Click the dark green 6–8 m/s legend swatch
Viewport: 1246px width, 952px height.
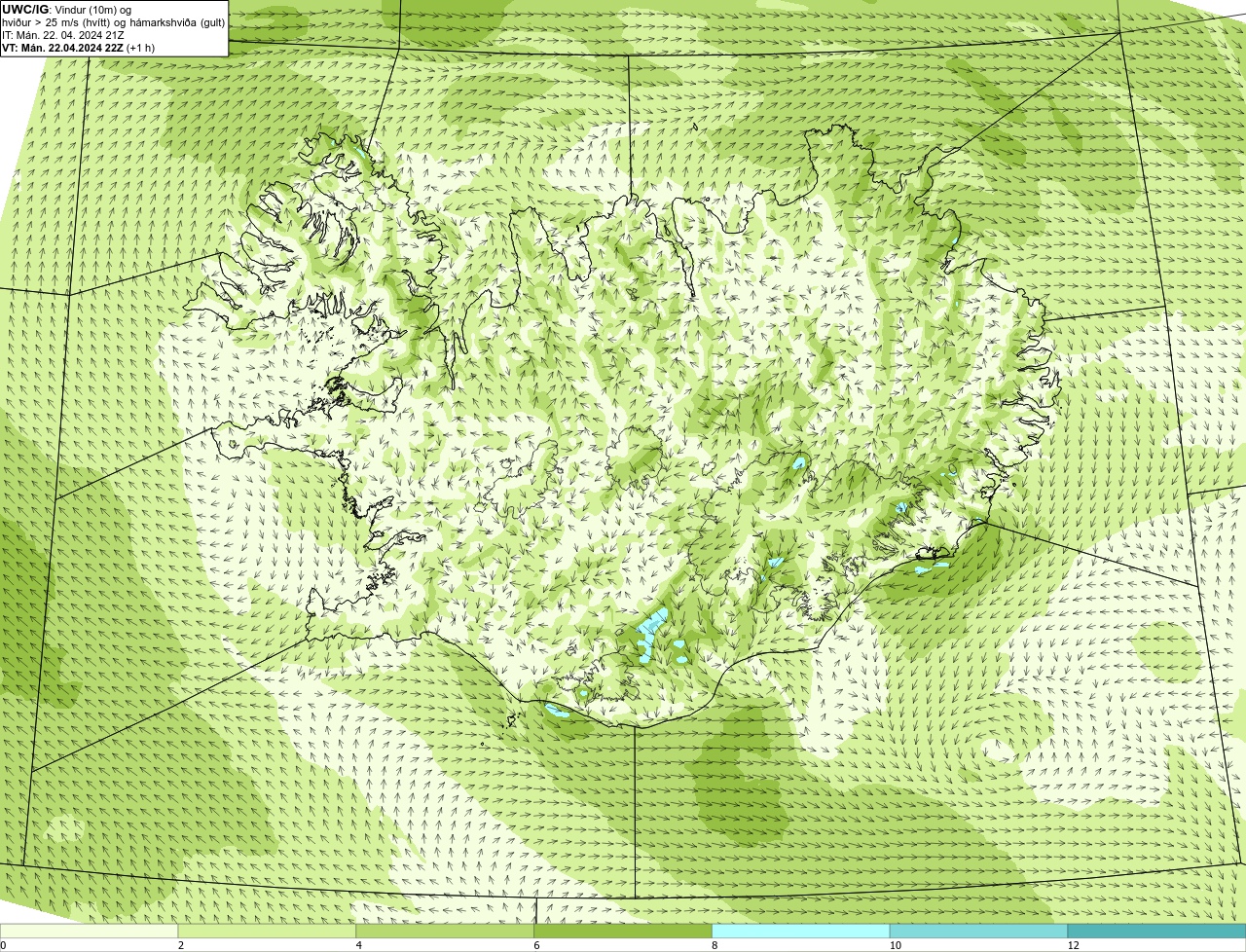pos(623,932)
